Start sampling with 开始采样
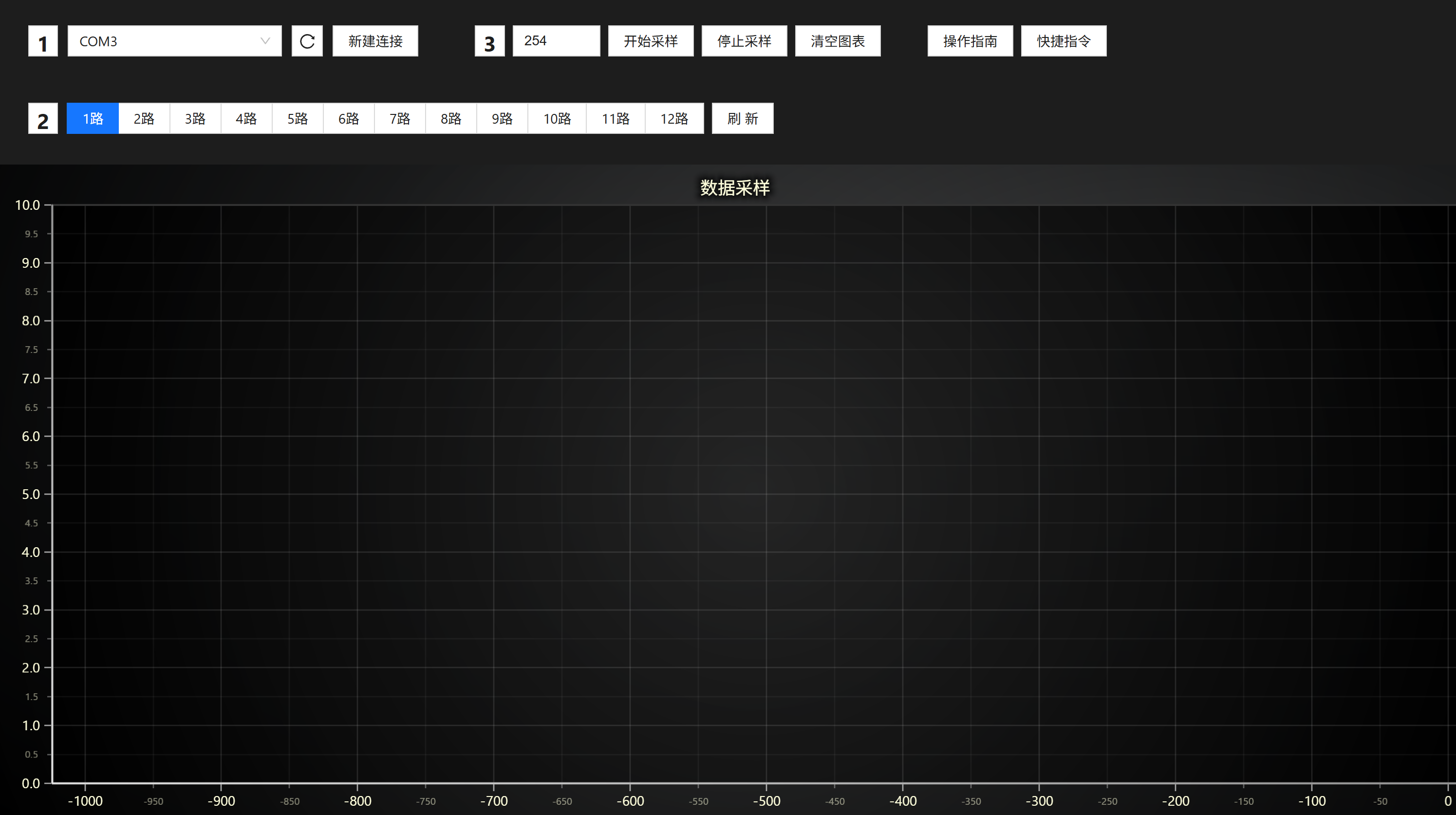This screenshot has height=815, width=1456. point(651,41)
